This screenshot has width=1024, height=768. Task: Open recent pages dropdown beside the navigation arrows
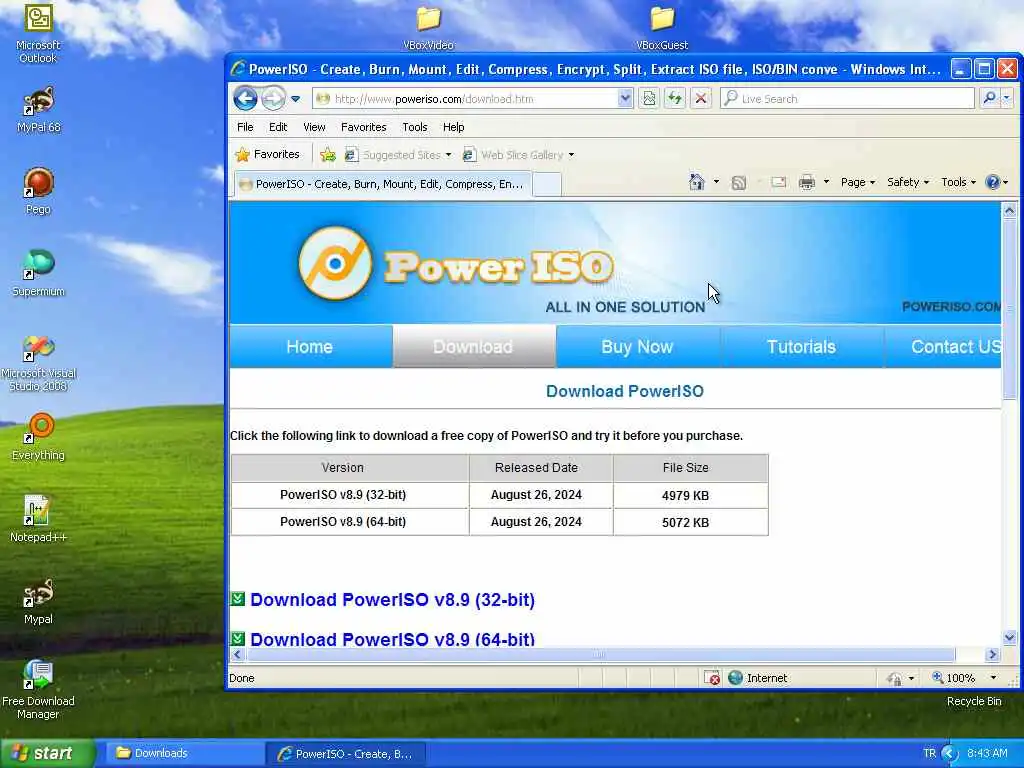[295, 99]
